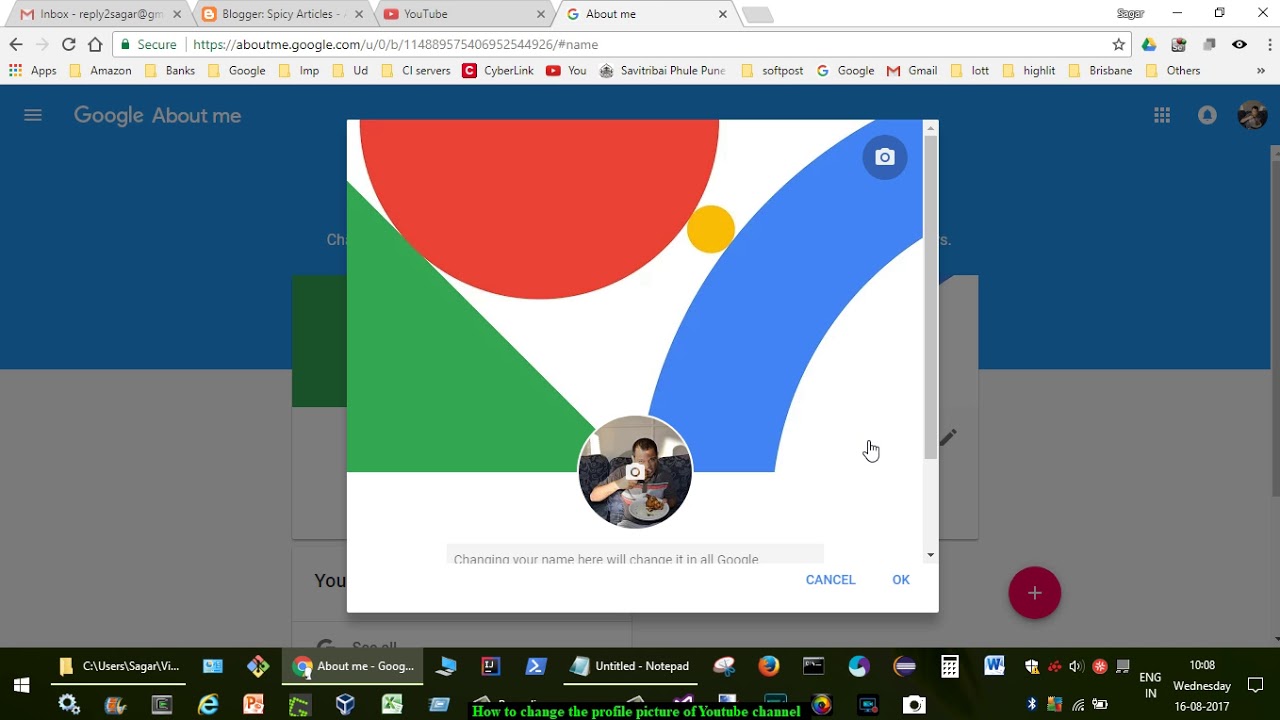1280x720 pixels.
Task: Open IntelliJ IDEA from taskbar
Action: [490, 666]
